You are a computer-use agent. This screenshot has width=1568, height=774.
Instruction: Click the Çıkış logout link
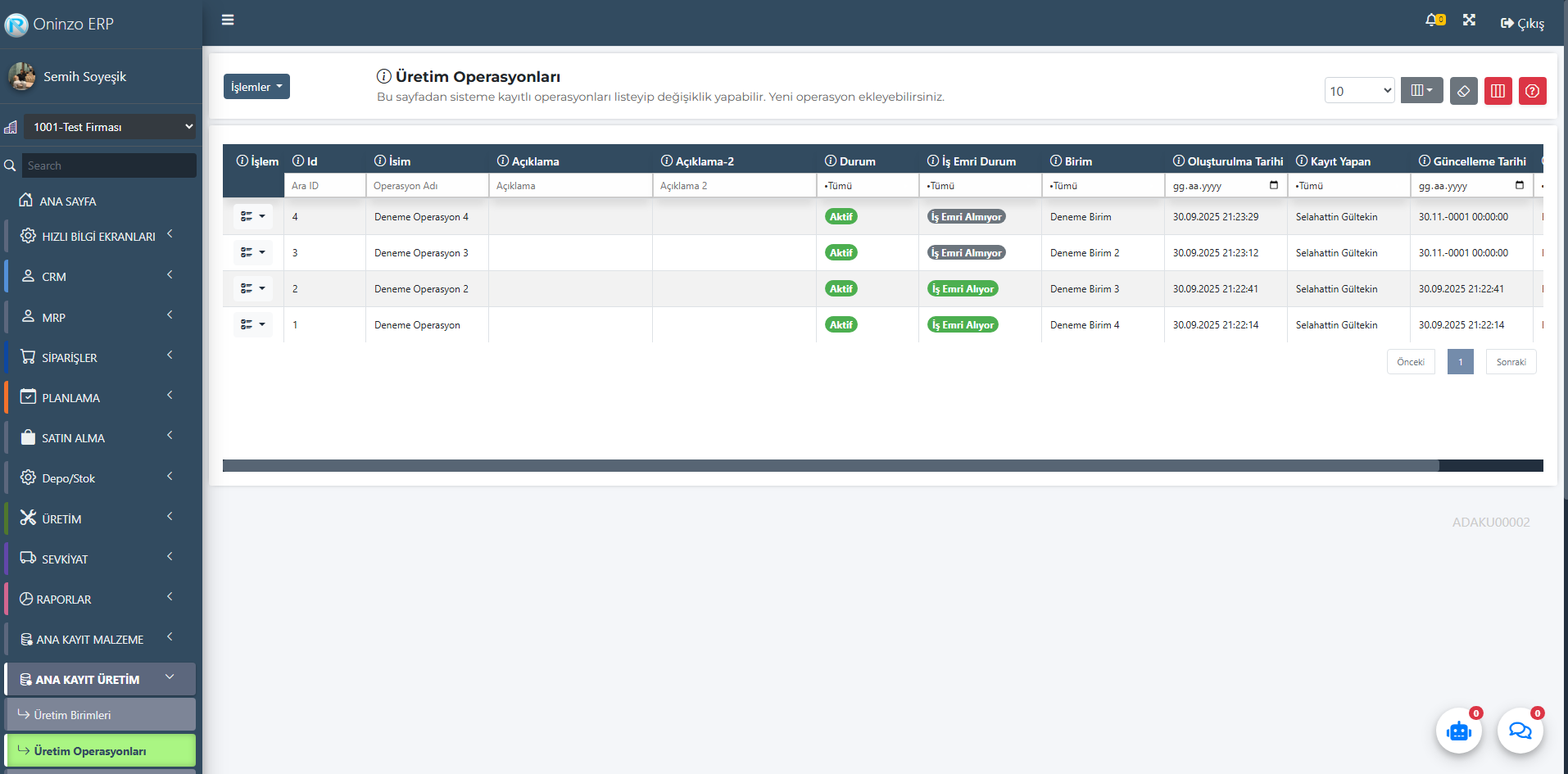[x=1522, y=24]
